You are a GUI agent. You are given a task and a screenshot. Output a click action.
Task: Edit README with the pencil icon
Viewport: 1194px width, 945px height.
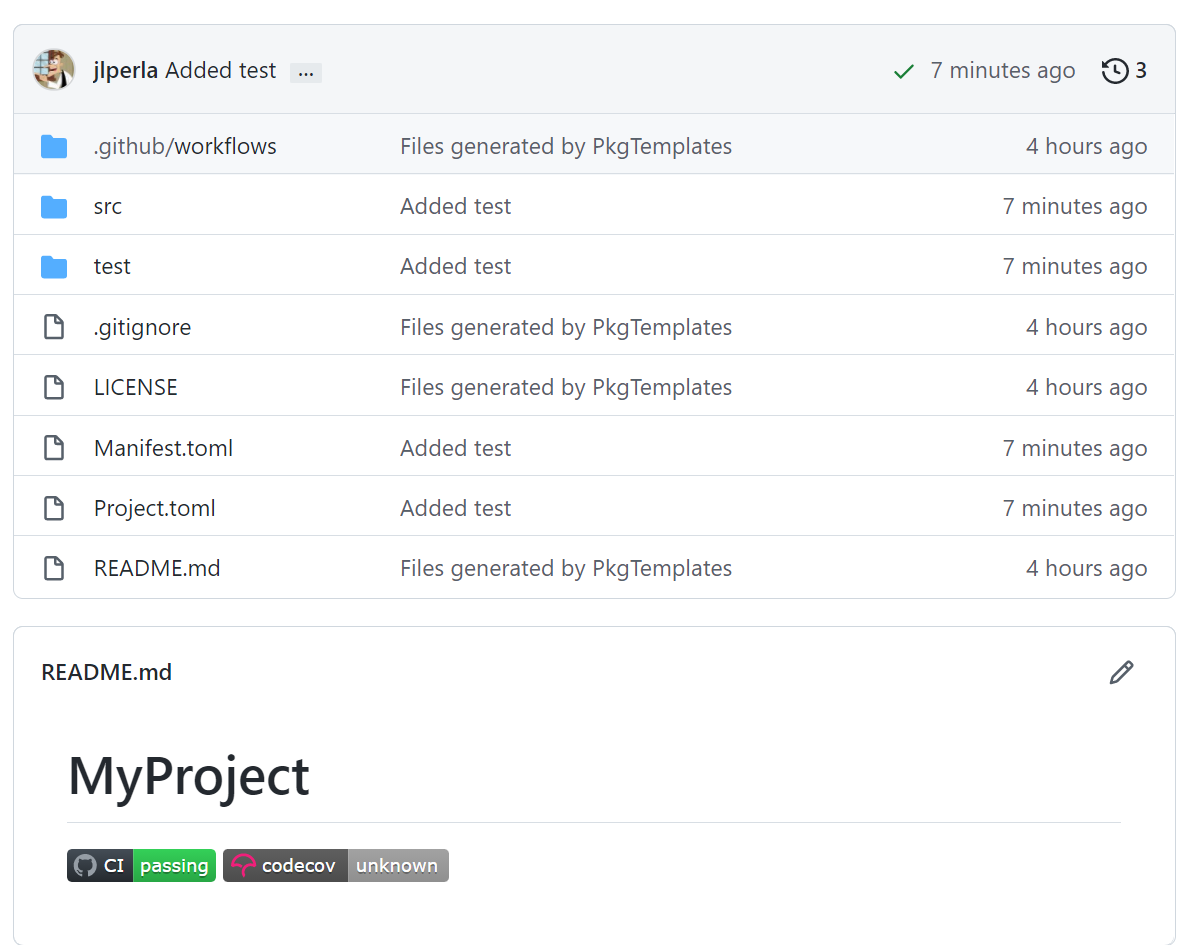tap(1121, 673)
